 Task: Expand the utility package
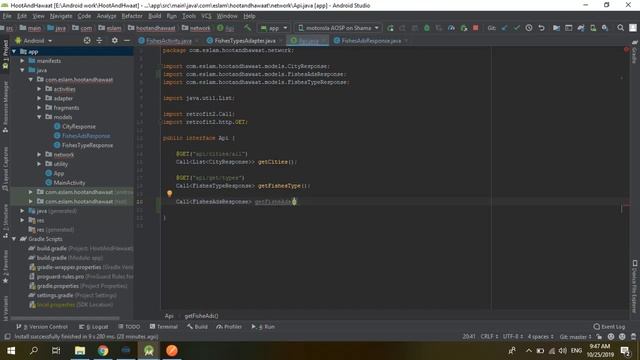click(39, 164)
